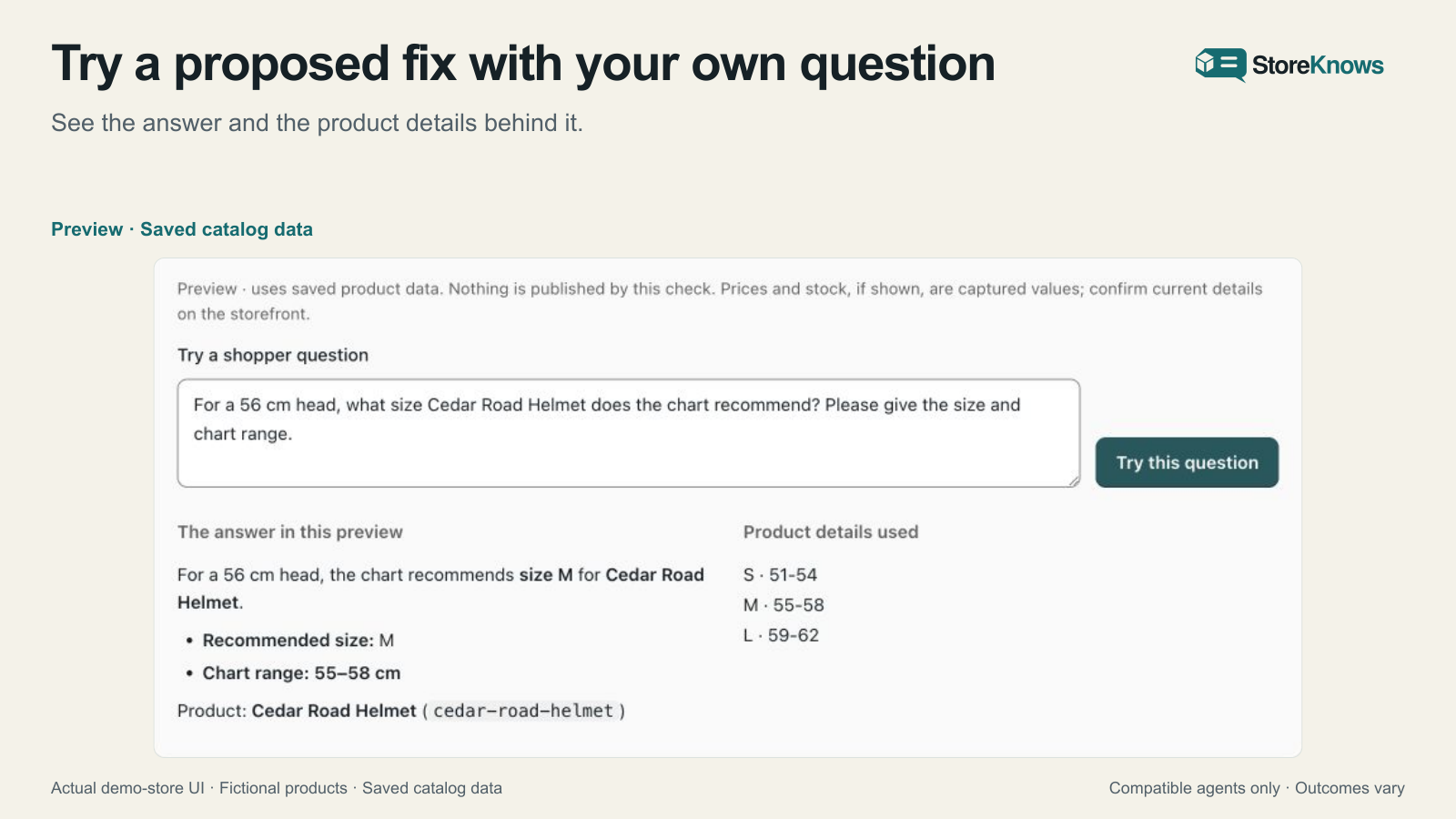Viewport: 1456px width, 819px height.
Task: Click the StoreKnows brand name text
Action: (1318, 66)
